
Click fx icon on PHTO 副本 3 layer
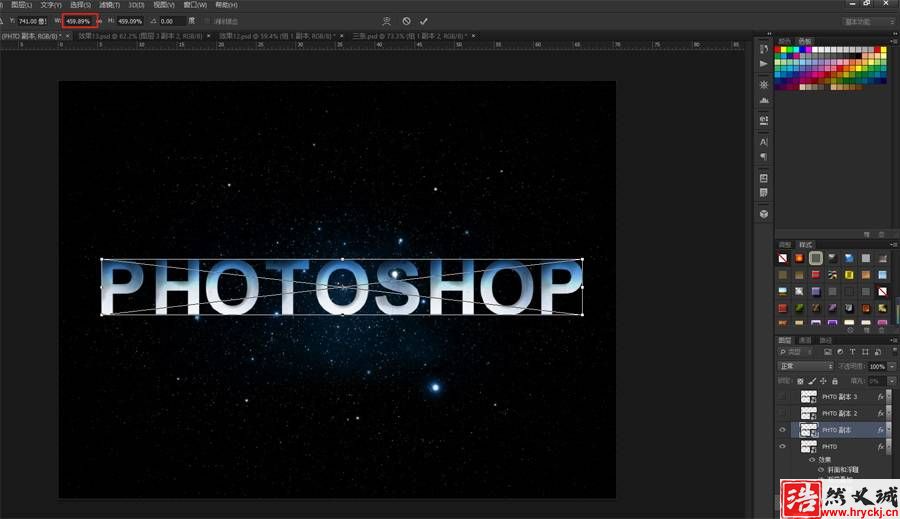(880, 397)
